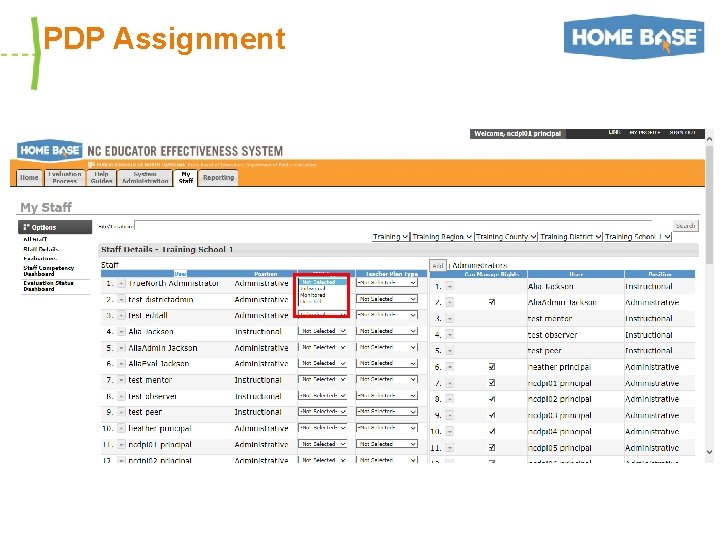Open administrators row 7 menu icon for ncdpi01 principal
The width and height of the screenshot is (720, 540).
click(x=450, y=383)
